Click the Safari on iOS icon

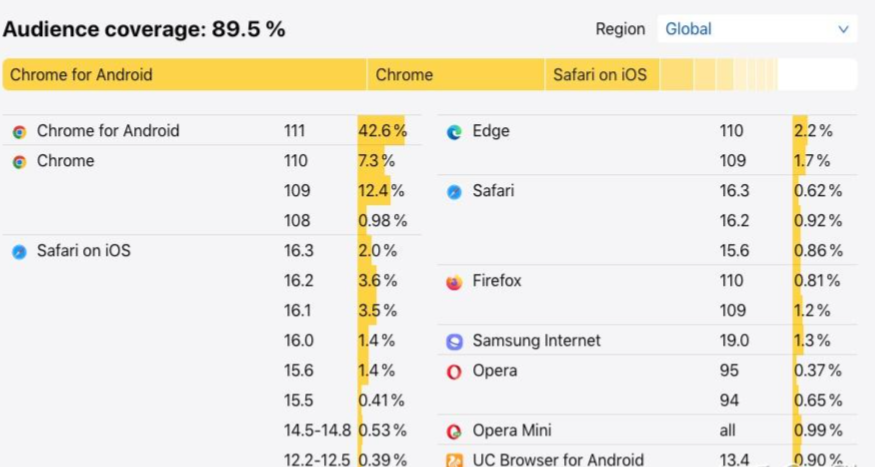coord(20,252)
